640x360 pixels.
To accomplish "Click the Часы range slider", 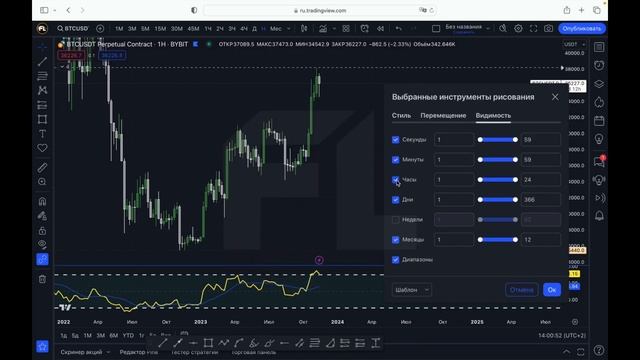I will pos(498,180).
